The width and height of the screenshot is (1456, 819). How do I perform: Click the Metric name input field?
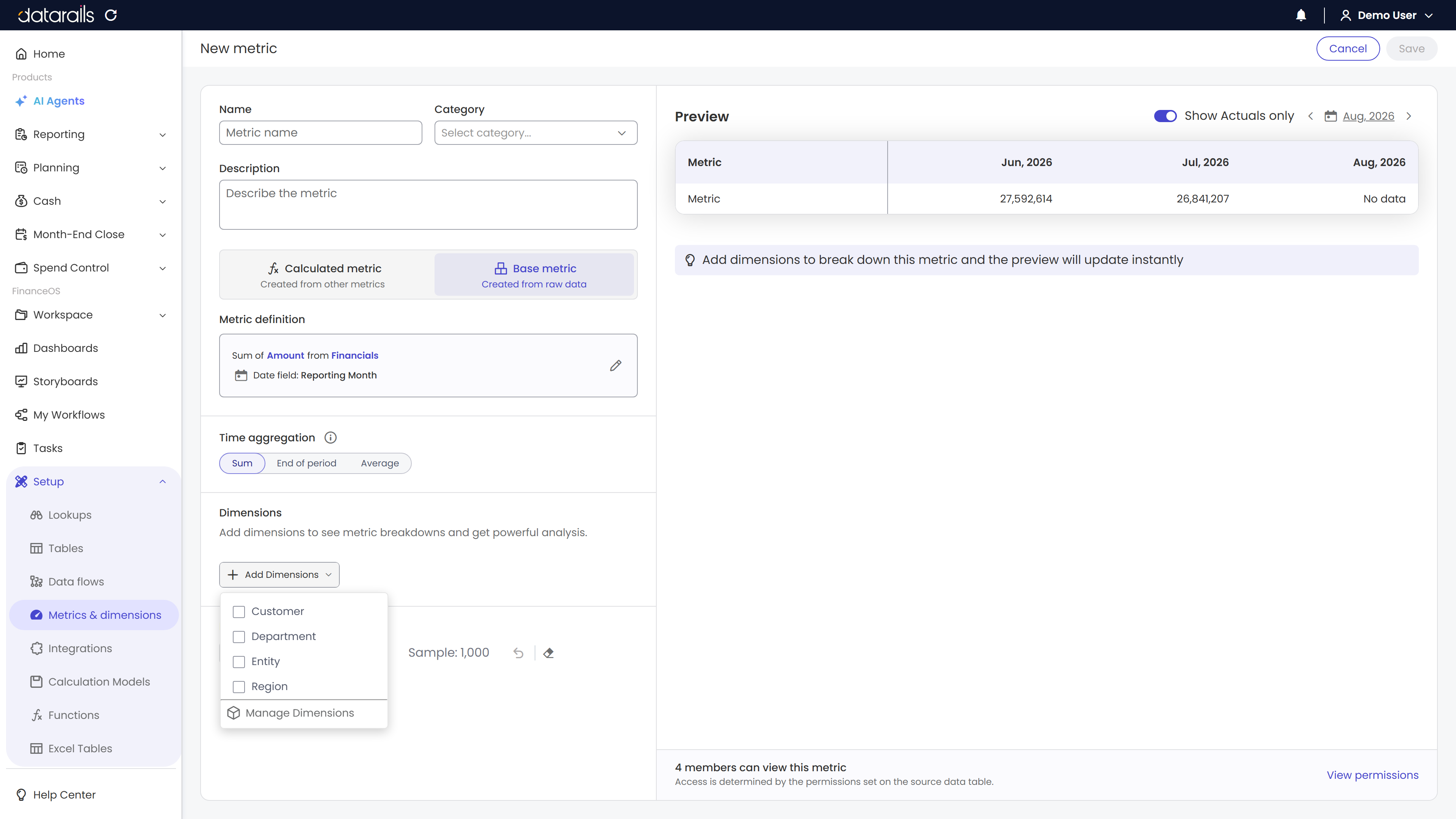pyautogui.click(x=320, y=133)
